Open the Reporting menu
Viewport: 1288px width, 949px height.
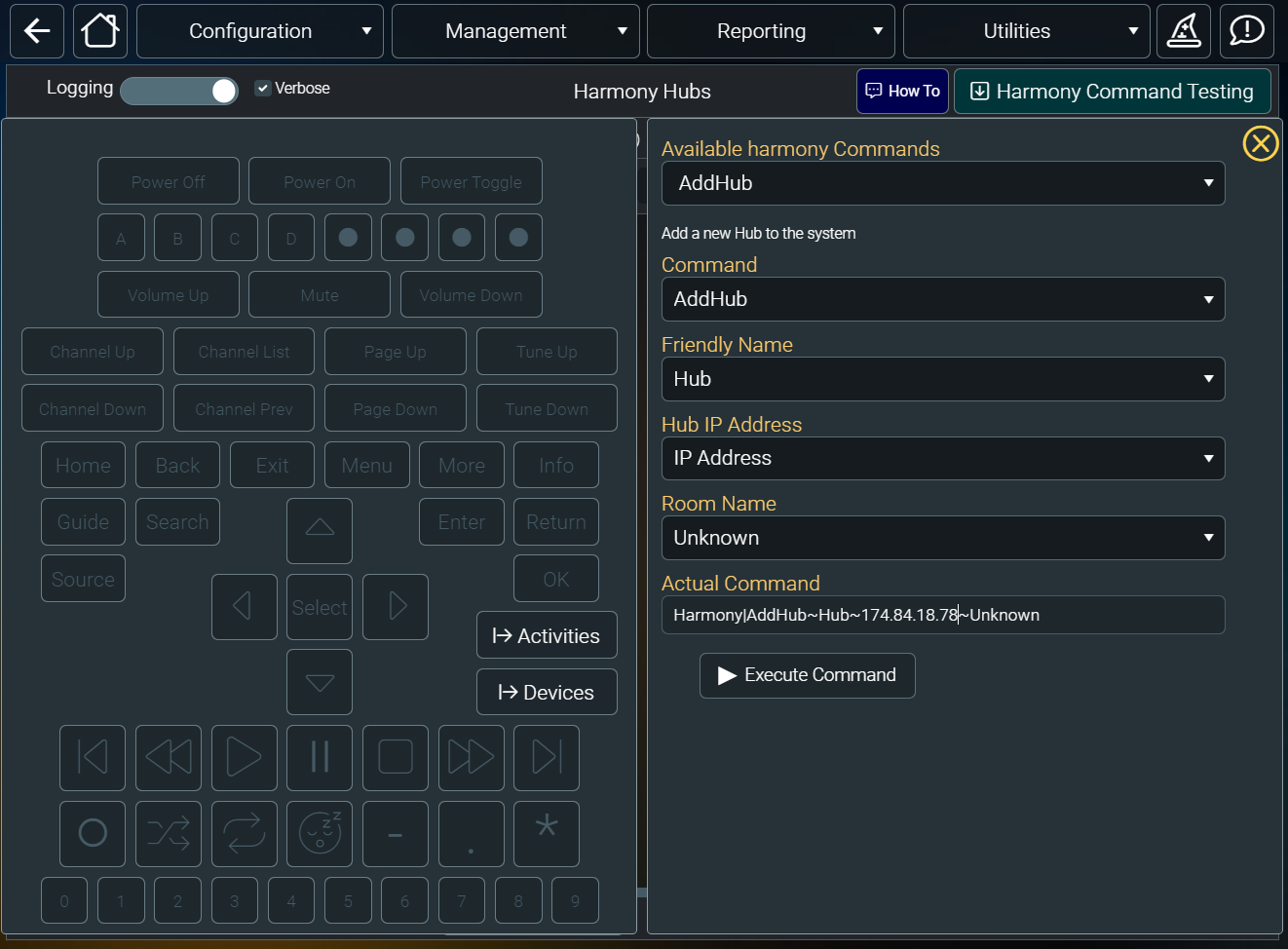(x=772, y=31)
